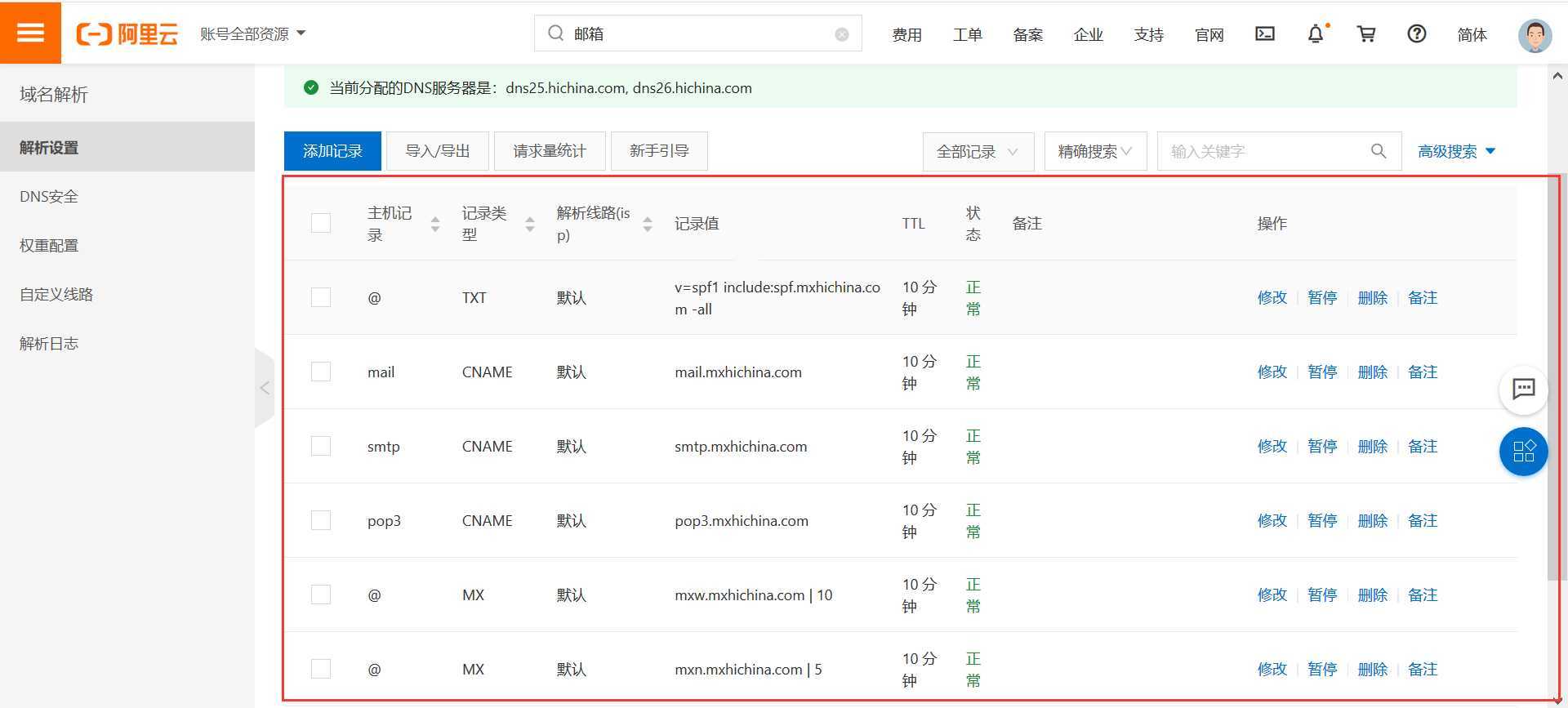This screenshot has width=1568, height=708.
Task: Click 修改 for the TXT record
Action: pyautogui.click(x=1272, y=297)
